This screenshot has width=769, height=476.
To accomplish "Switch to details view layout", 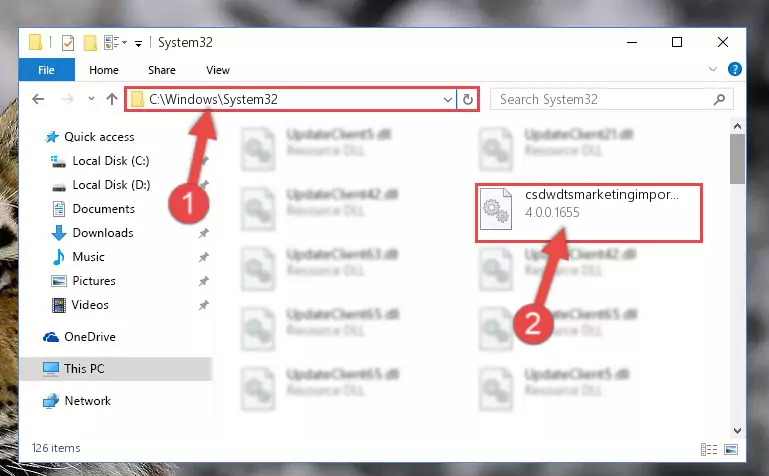I will click(x=709, y=449).
